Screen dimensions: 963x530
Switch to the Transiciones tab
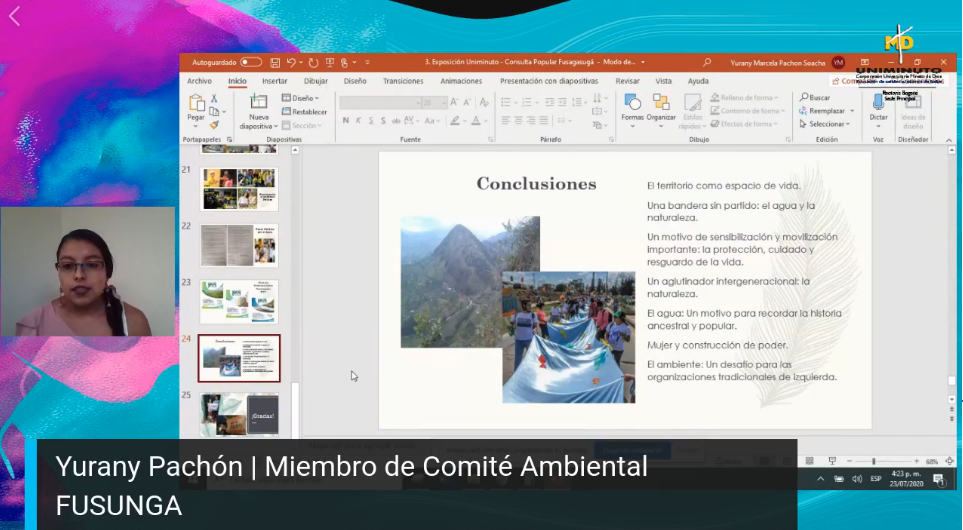403,81
